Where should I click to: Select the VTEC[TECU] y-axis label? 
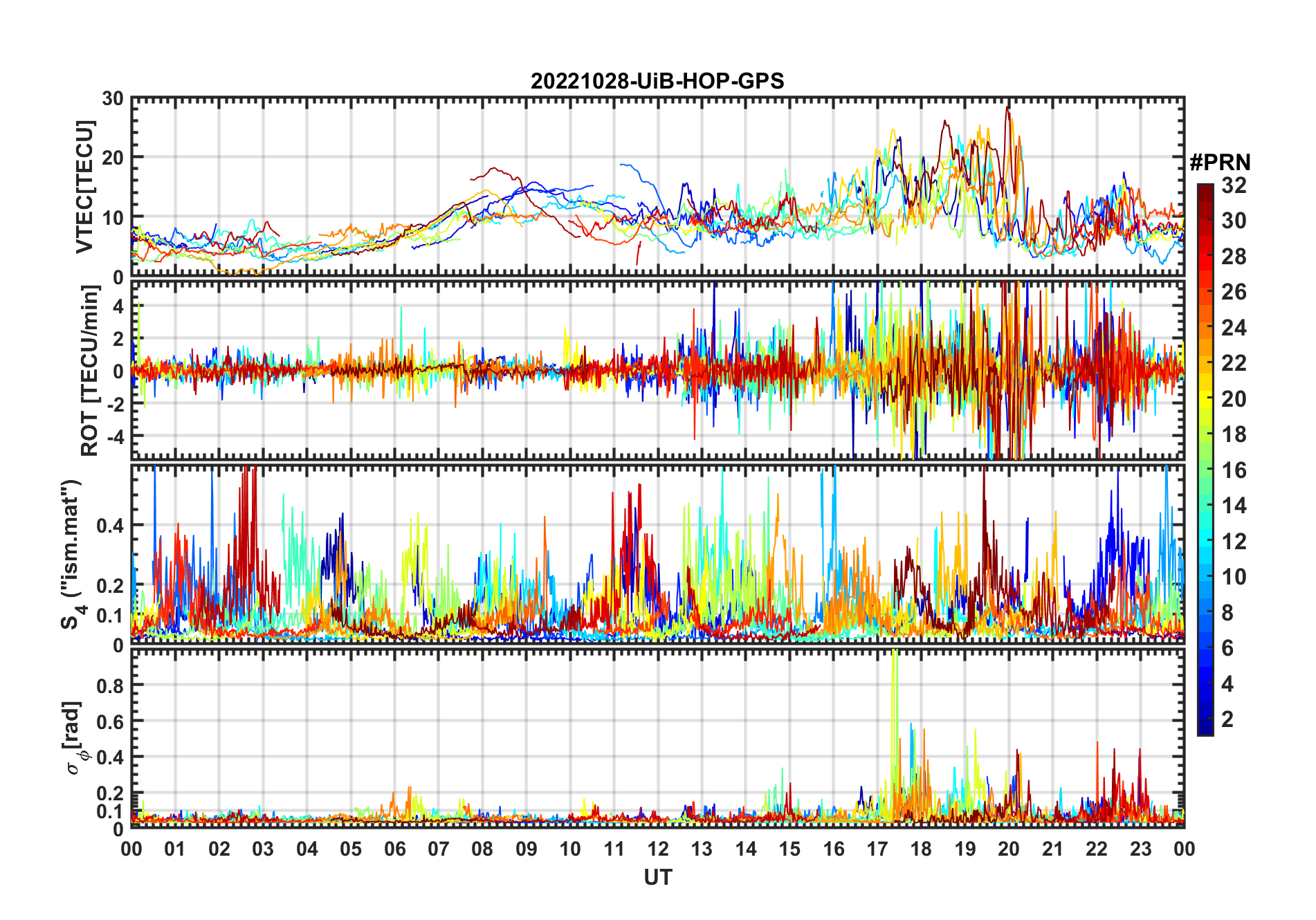click(84, 187)
